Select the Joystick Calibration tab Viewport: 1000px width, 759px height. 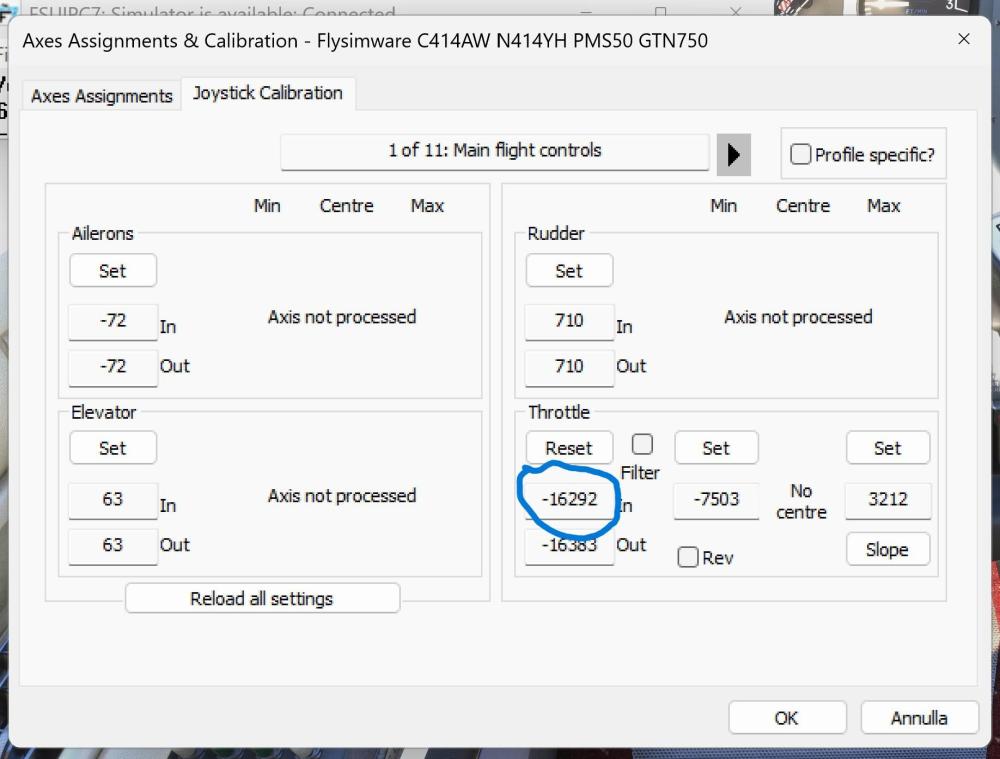pyautogui.click(x=267, y=94)
